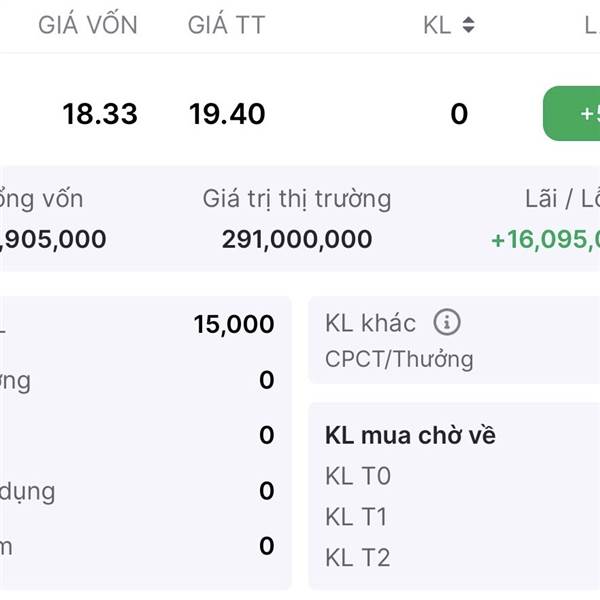The image size is (600, 600).
Task: Open the KL khác info icon
Action: pyautogui.click(x=447, y=322)
